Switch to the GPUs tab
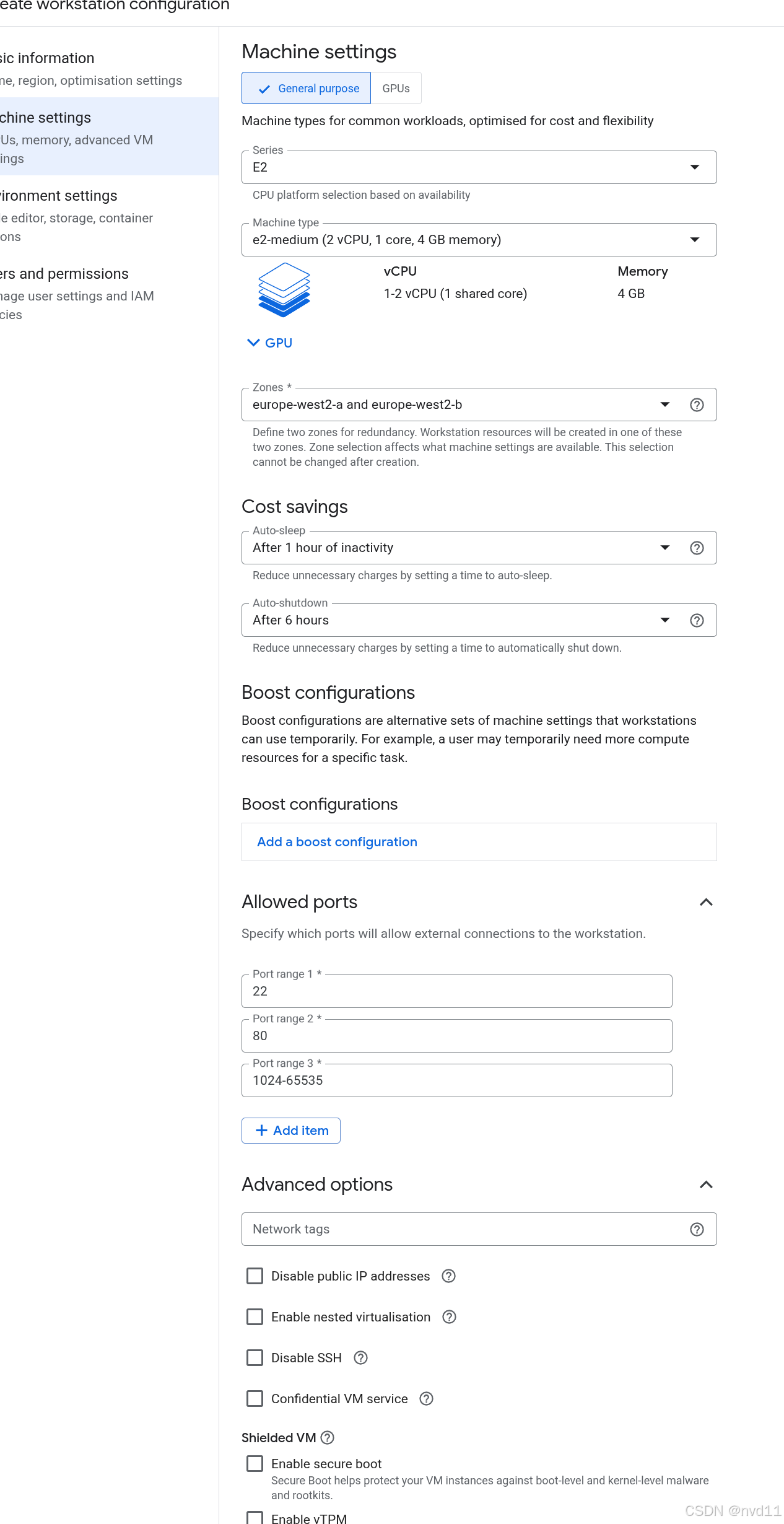This screenshot has width=784, height=1524. pyautogui.click(x=396, y=89)
